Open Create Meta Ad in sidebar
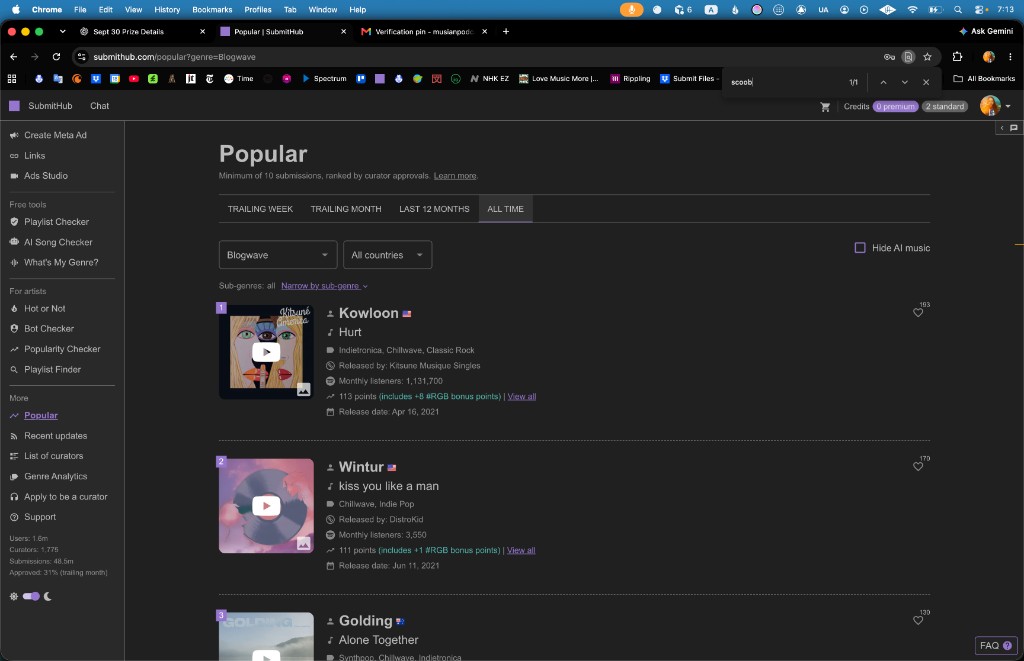Screen dimensions: 1024x661 56,135
